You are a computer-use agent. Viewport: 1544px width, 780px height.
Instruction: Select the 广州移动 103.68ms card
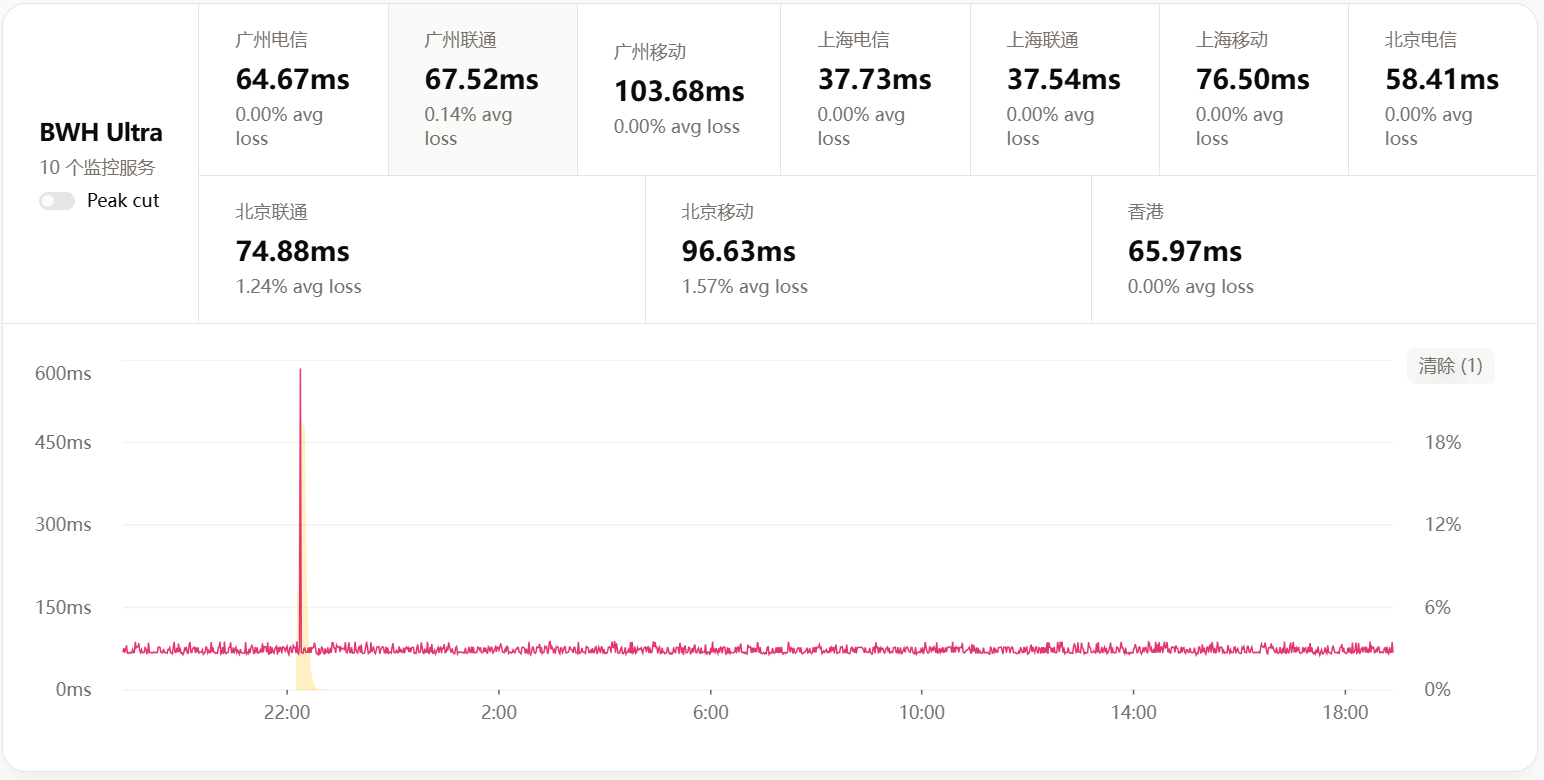tap(678, 89)
